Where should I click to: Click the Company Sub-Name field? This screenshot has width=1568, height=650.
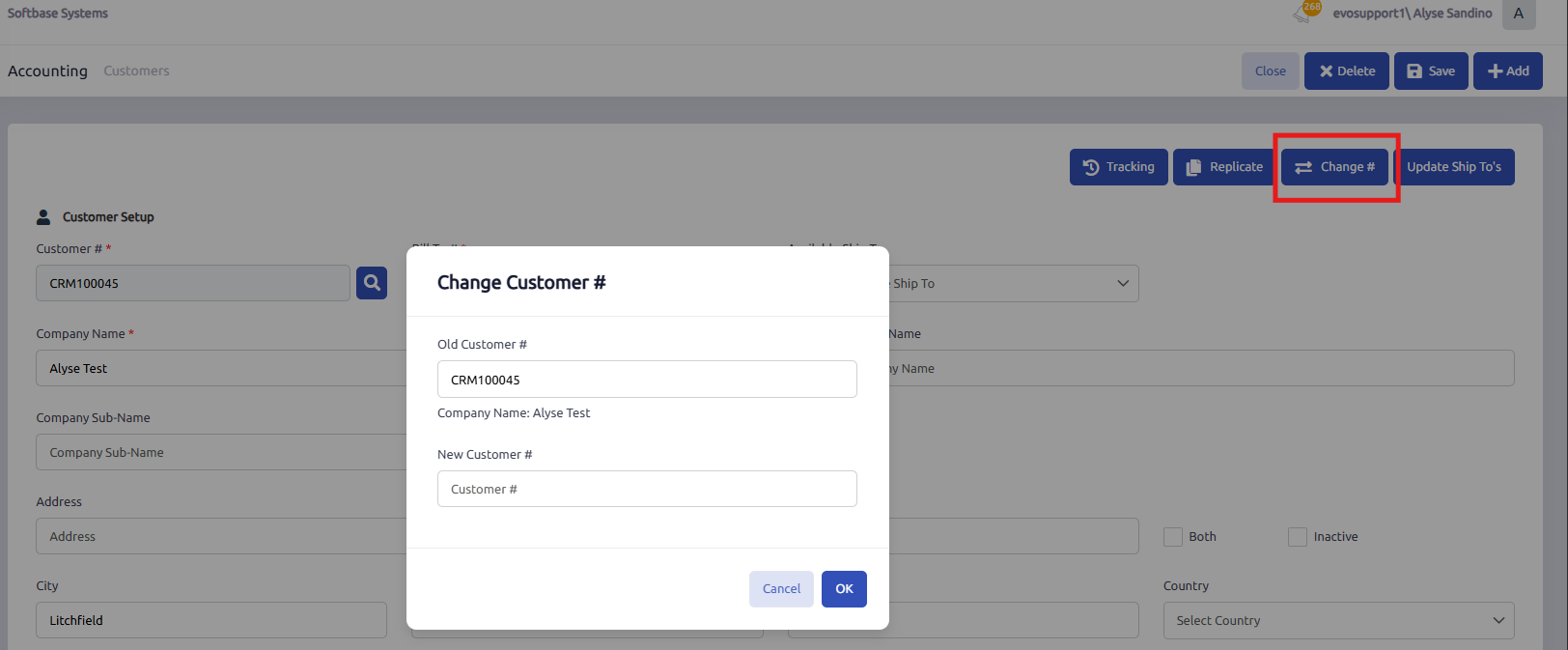click(x=222, y=452)
